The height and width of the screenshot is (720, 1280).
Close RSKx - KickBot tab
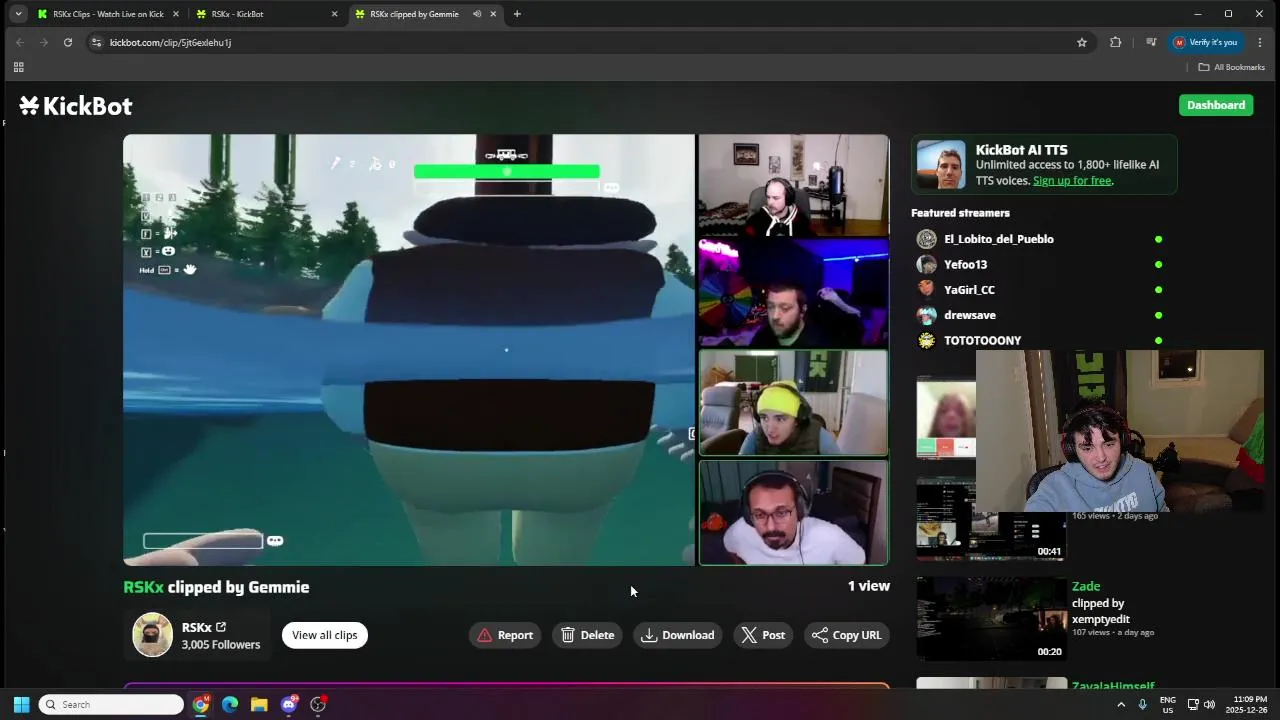(x=334, y=14)
